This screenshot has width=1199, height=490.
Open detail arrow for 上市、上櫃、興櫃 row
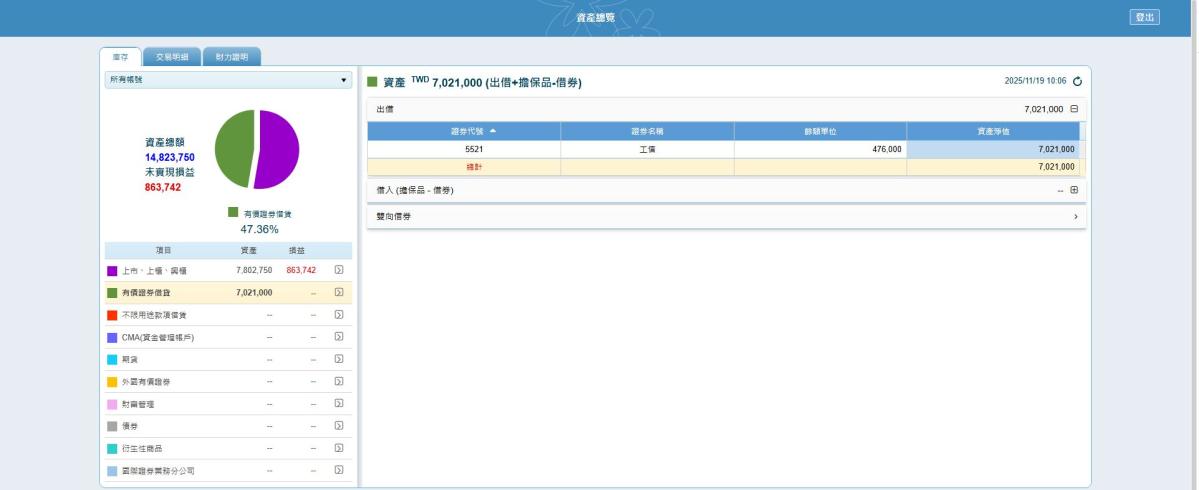pyautogui.click(x=339, y=270)
